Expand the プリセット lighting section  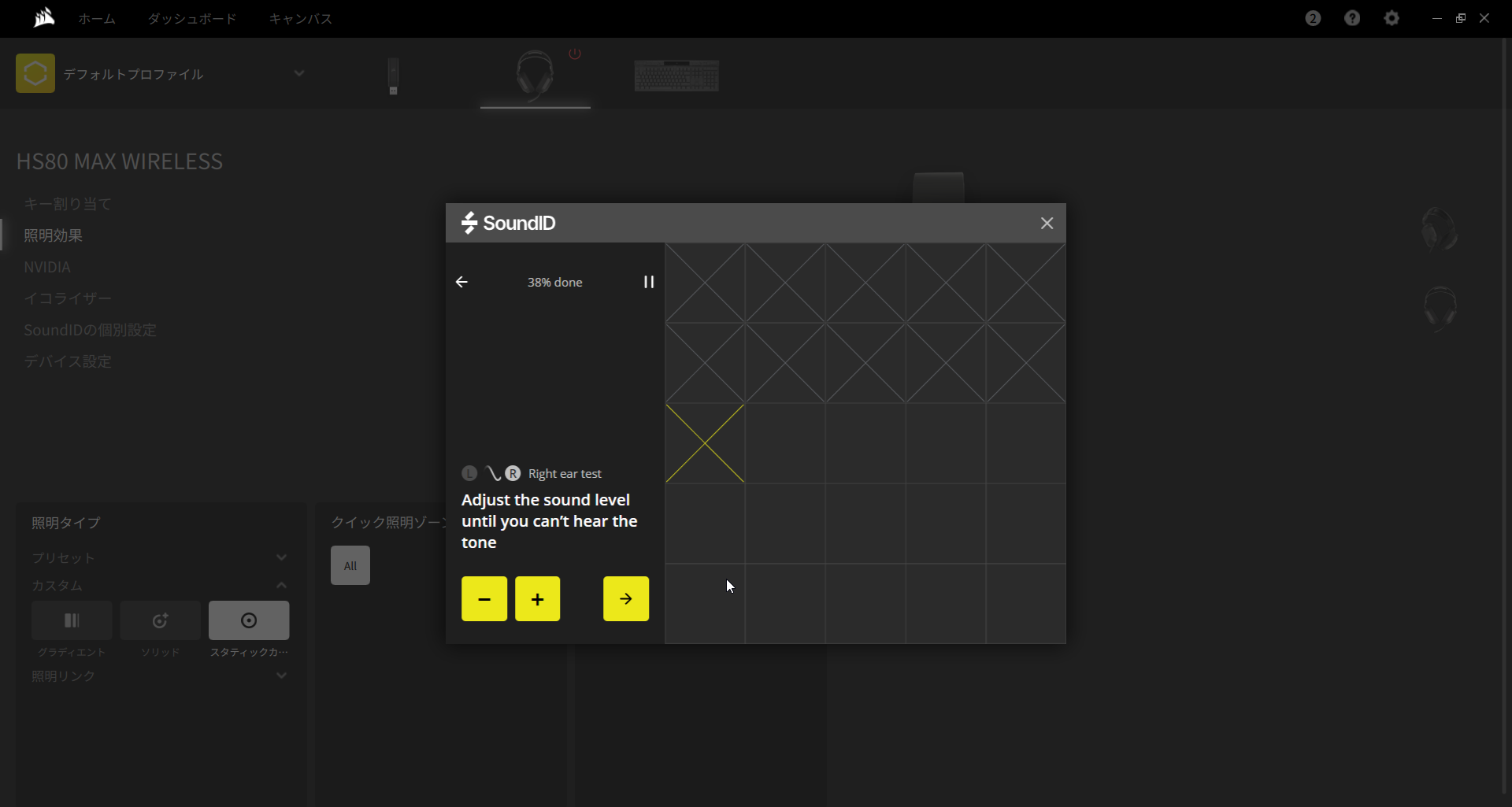click(x=281, y=557)
